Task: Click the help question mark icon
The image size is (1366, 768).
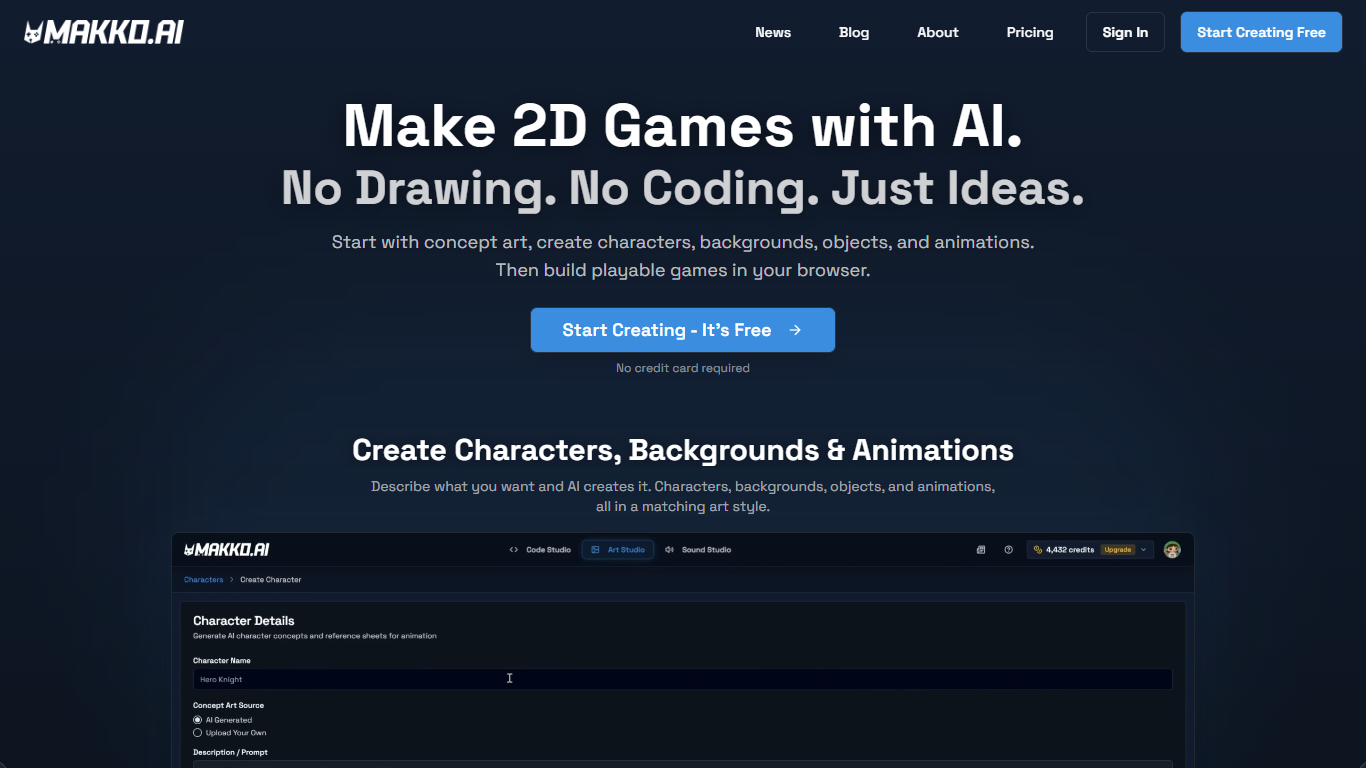Action: click(1008, 550)
